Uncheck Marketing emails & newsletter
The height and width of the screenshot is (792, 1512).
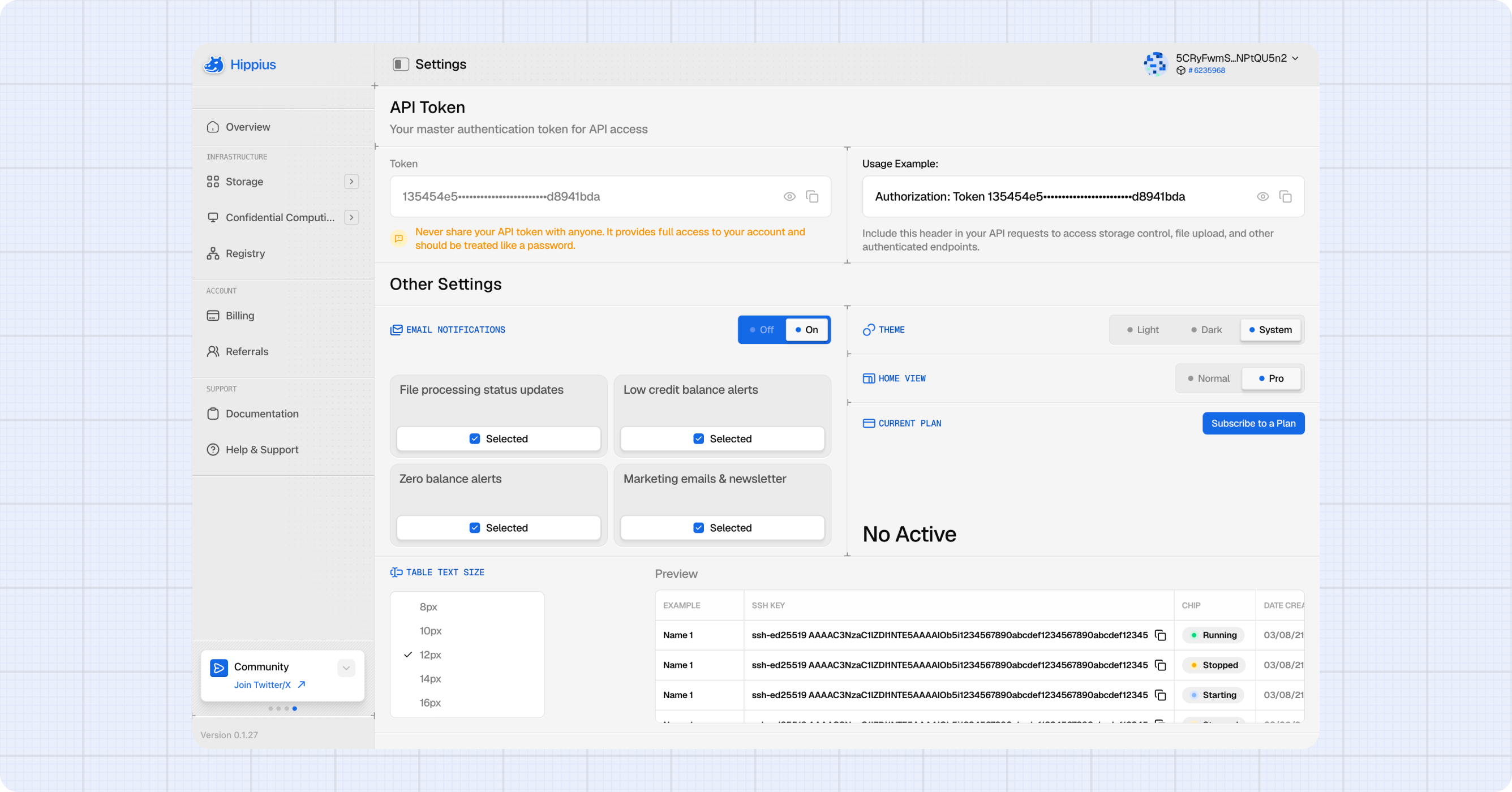[x=723, y=528]
